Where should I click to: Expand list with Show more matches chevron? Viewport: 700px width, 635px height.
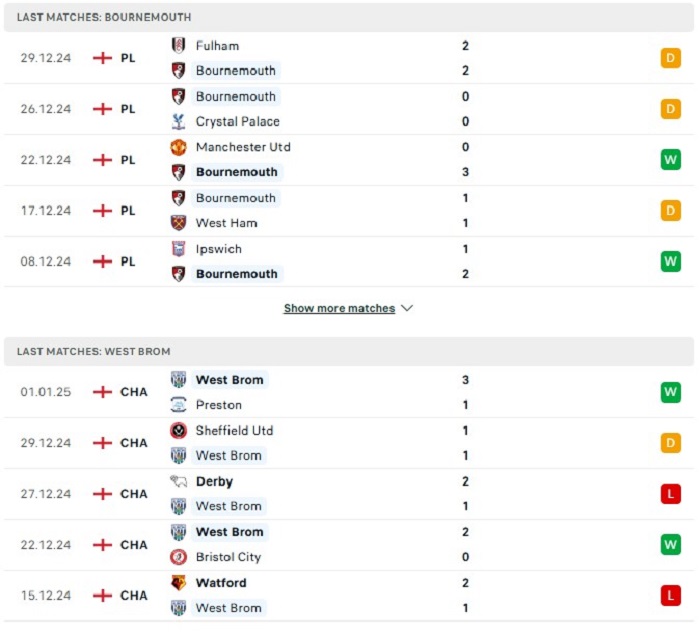click(x=407, y=308)
